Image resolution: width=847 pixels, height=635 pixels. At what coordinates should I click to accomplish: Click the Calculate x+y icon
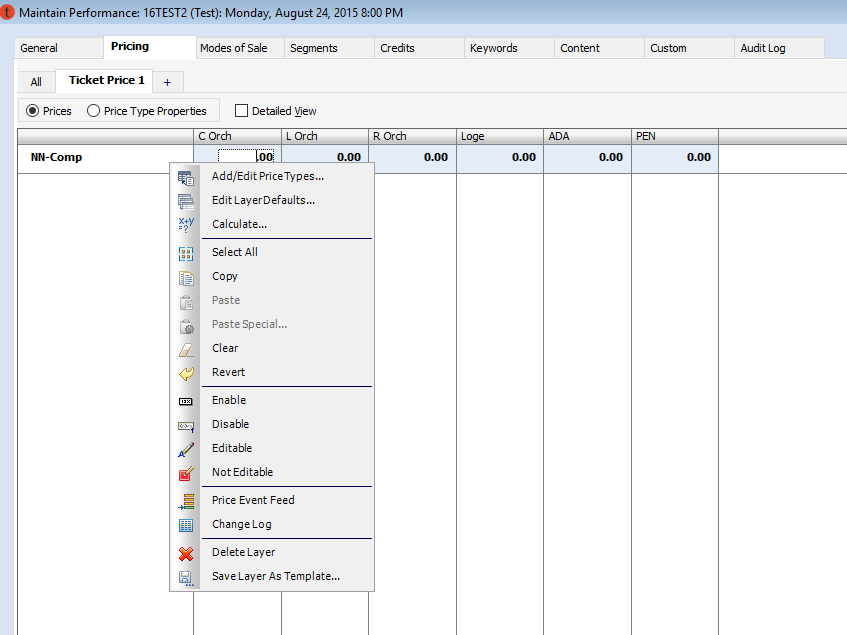coord(186,225)
